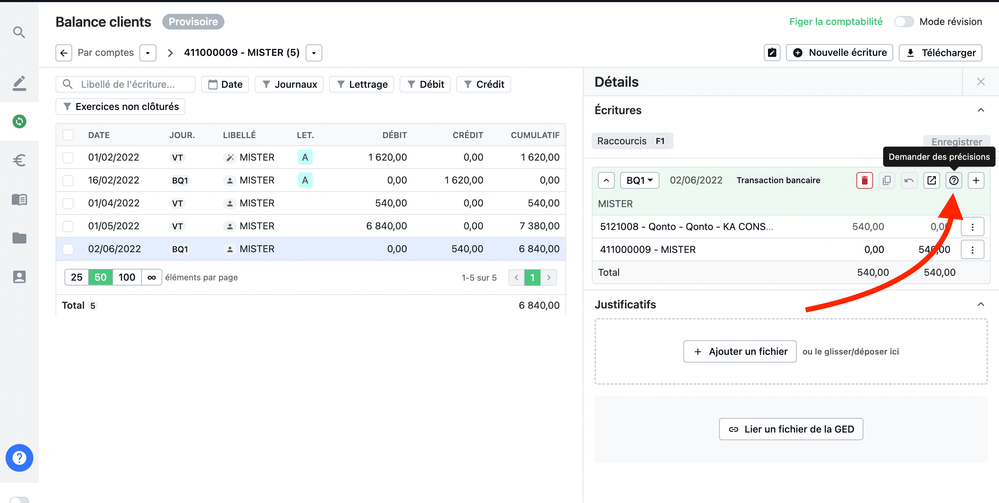
Task: Click the Demander des précisions question icon
Action: [x=953, y=181]
